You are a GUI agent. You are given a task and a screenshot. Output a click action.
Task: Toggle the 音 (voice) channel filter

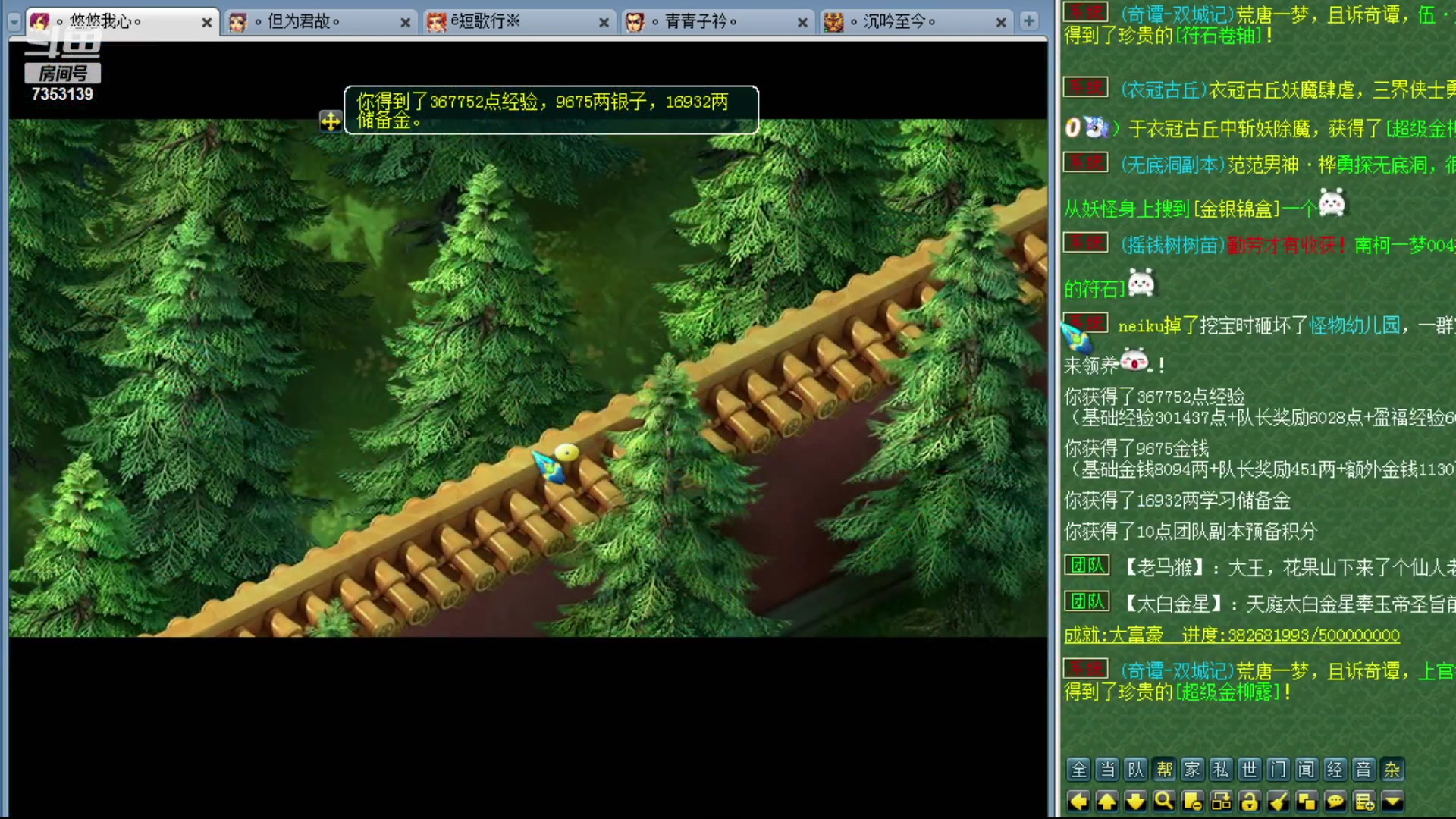(1364, 770)
